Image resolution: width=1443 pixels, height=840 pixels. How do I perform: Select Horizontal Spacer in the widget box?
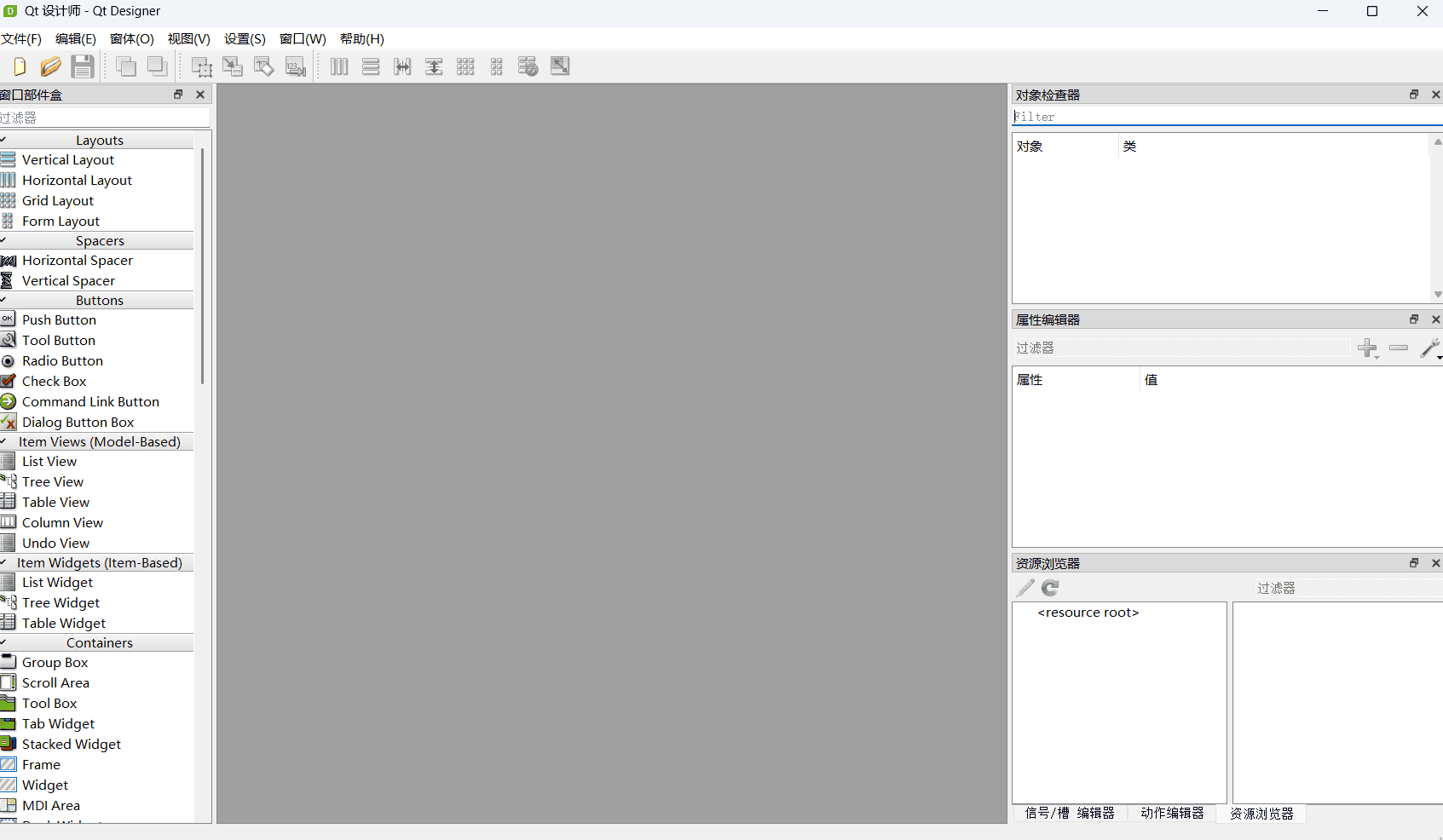tap(78, 260)
